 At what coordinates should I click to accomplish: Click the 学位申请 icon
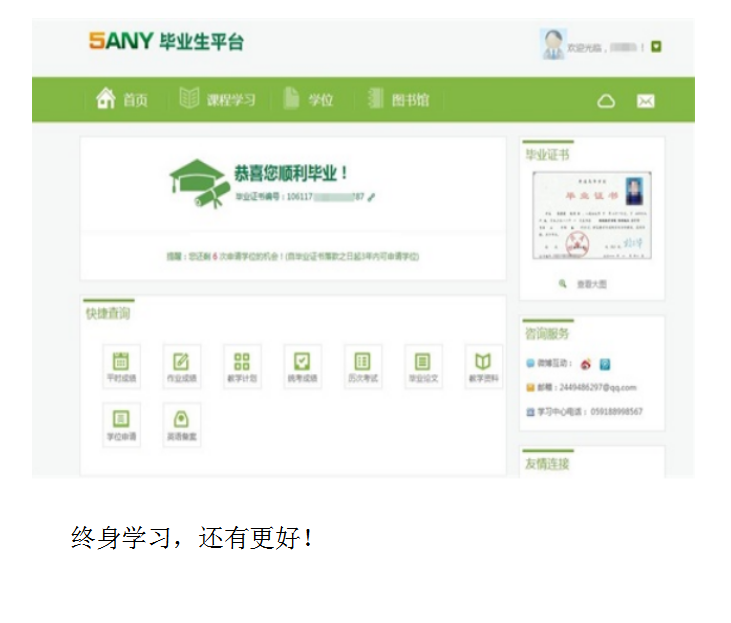point(121,420)
